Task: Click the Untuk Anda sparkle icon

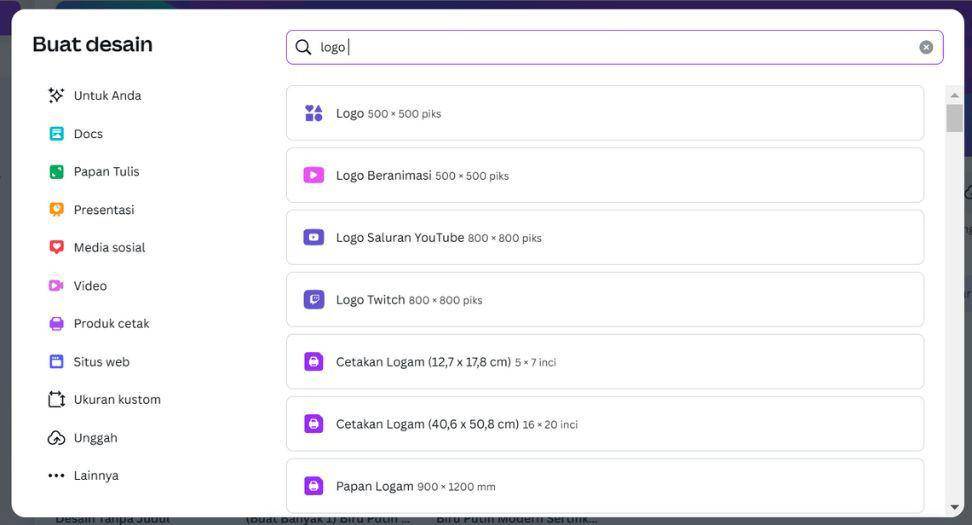Action: click(x=56, y=95)
